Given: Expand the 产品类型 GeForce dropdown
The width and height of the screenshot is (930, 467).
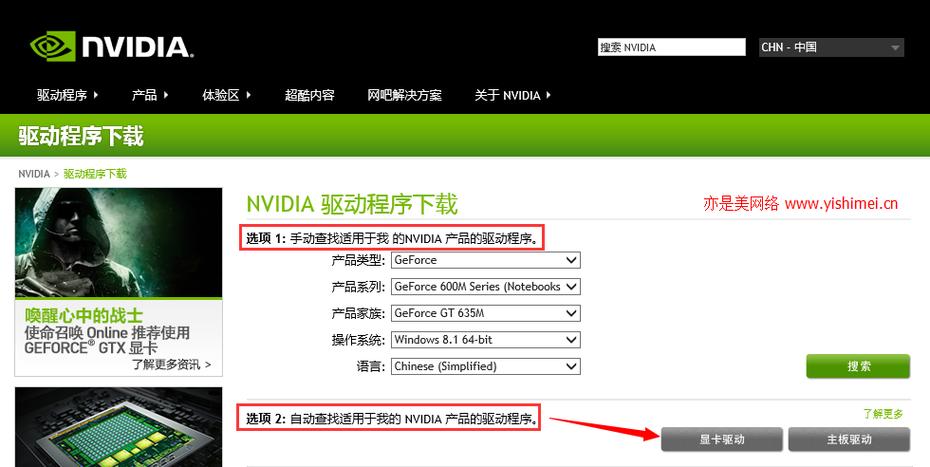Looking at the screenshot, I should (485, 260).
